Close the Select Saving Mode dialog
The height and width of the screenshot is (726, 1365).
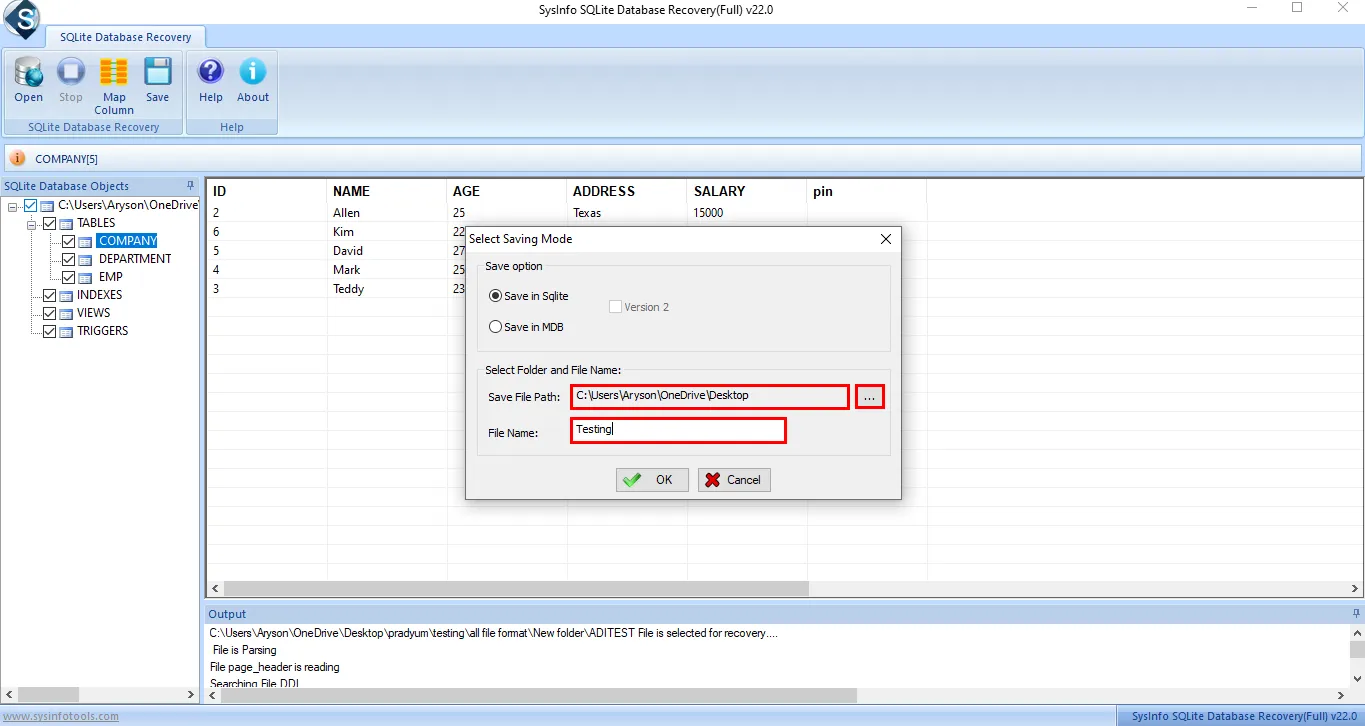tap(885, 239)
